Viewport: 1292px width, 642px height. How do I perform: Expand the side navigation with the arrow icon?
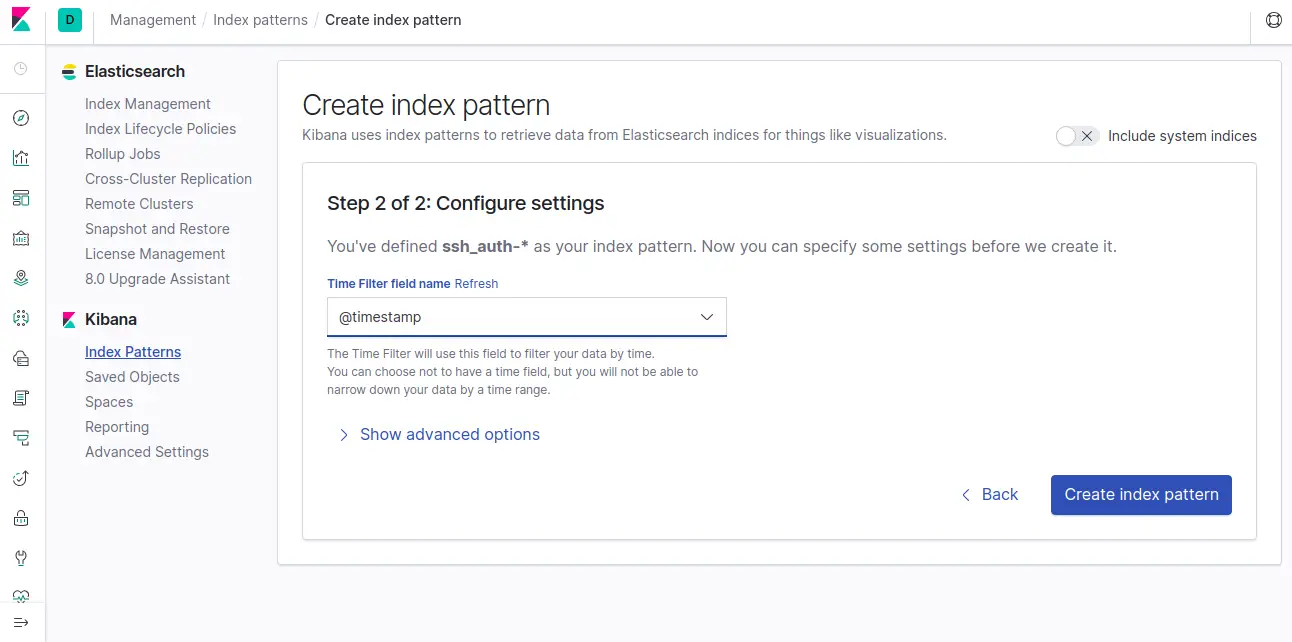coord(21,622)
